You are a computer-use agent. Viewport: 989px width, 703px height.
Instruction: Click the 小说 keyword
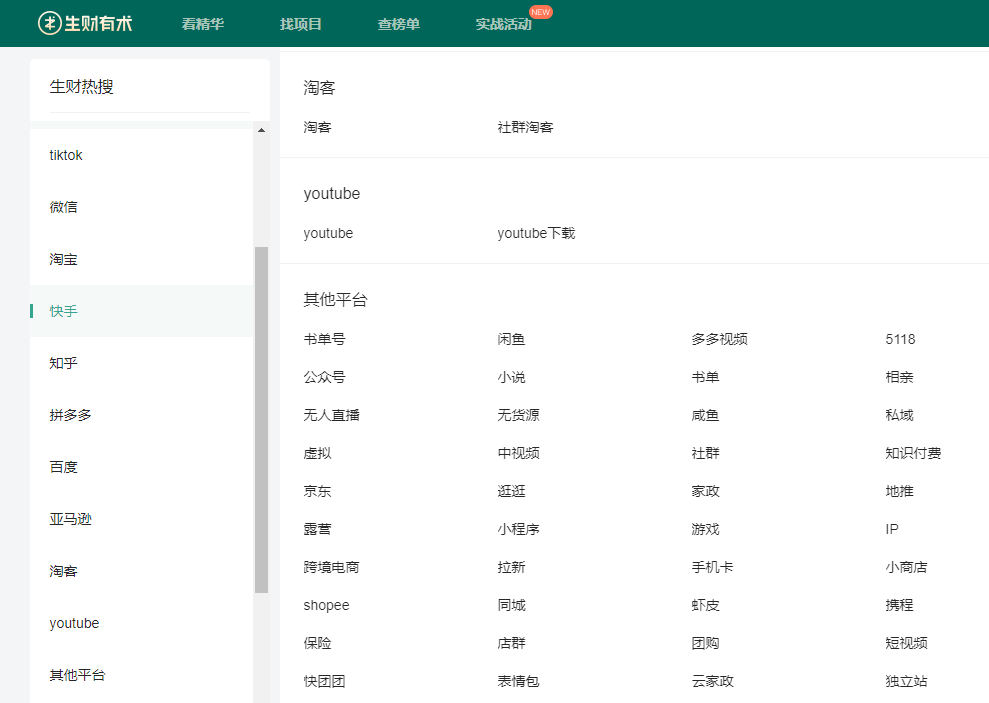511,377
